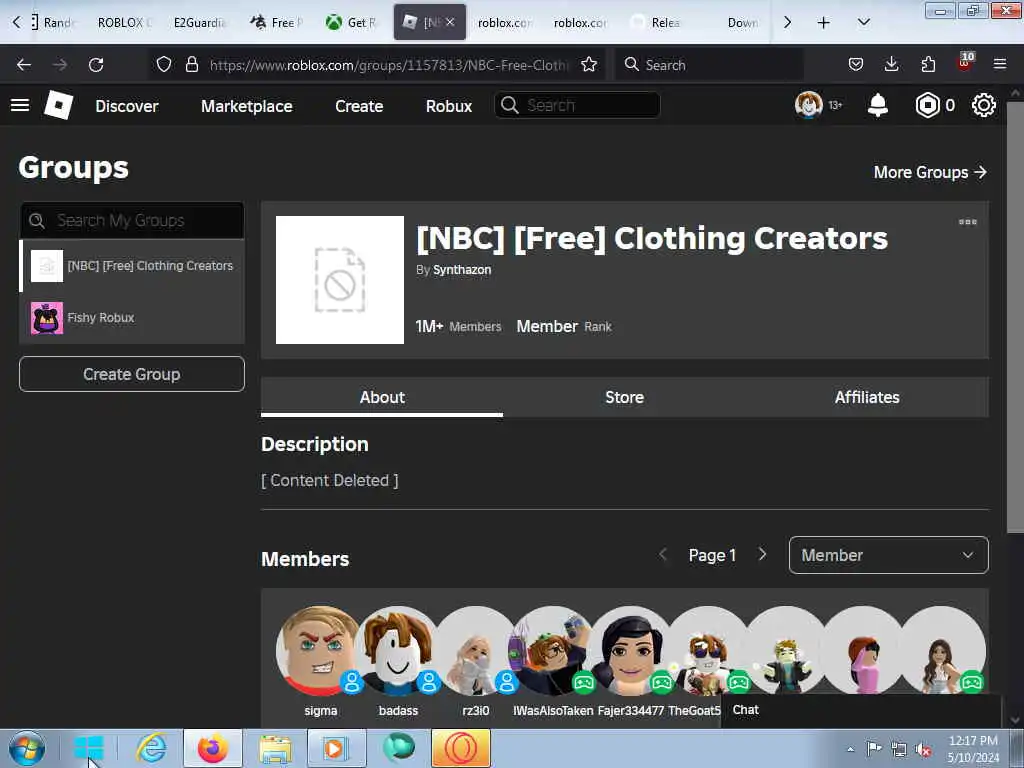1024x768 pixels.
Task: Save to Pocket icon in toolbar
Action: coord(856,64)
